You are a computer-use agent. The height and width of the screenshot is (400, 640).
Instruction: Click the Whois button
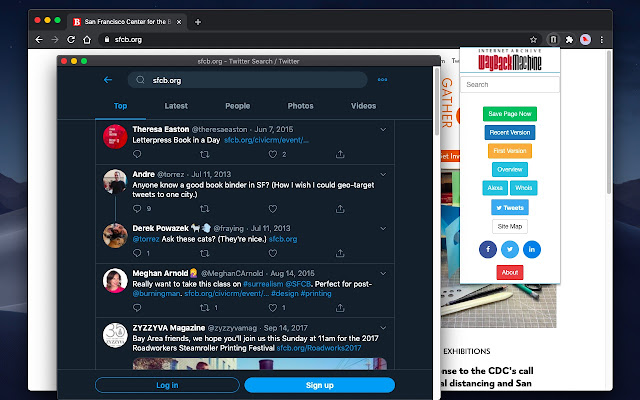(x=524, y=188)
